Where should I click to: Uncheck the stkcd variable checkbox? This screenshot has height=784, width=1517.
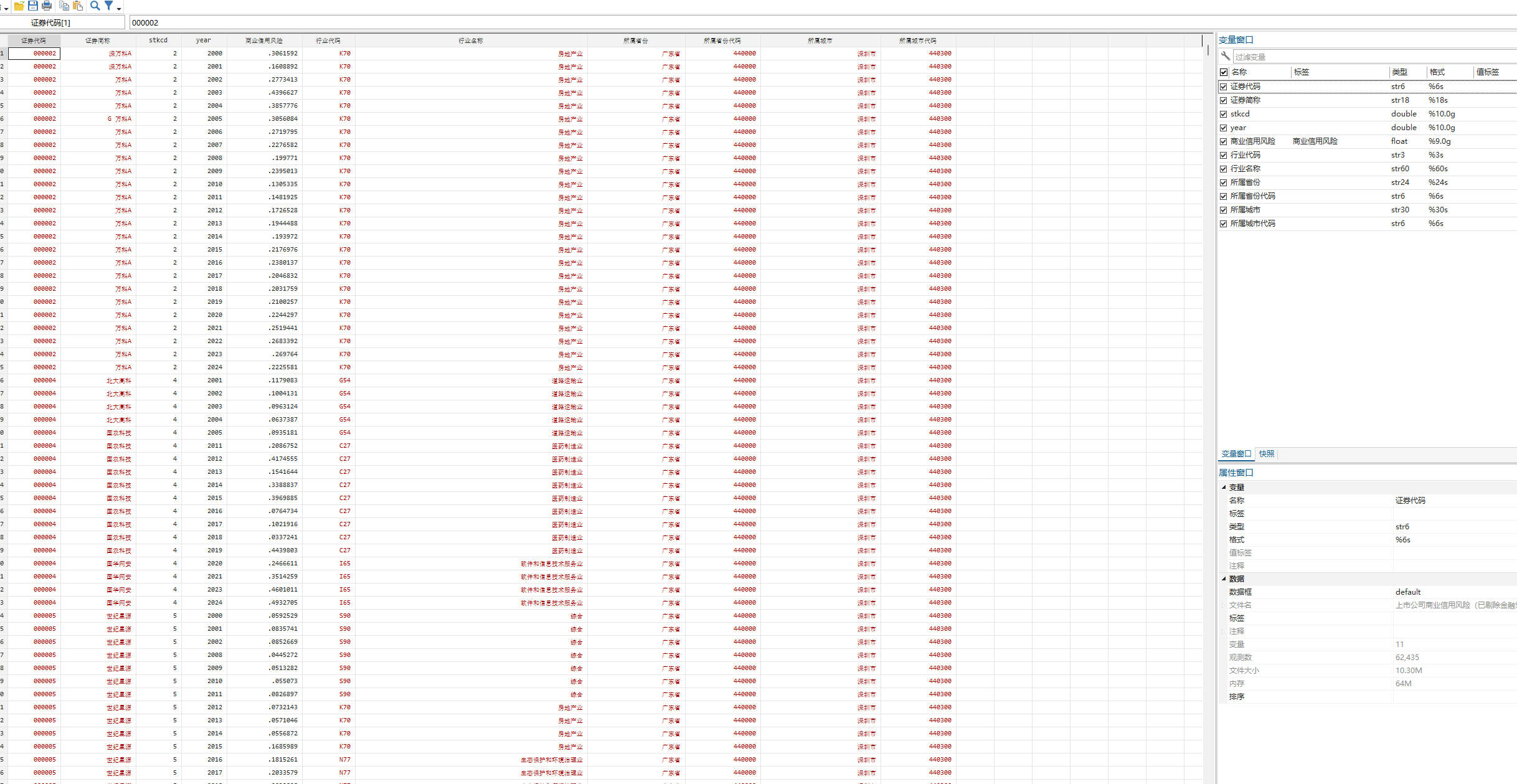[x=1224, y=115]
